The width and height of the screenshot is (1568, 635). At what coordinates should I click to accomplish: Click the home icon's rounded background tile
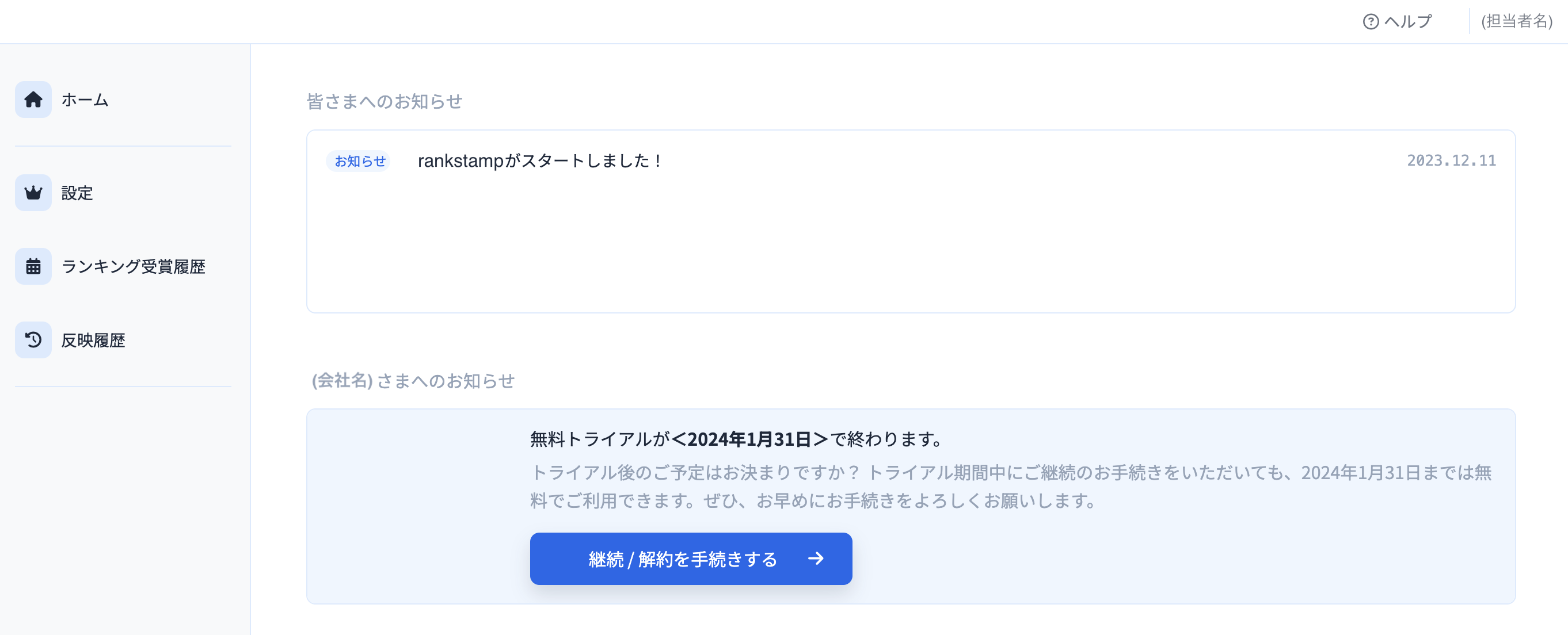(32, 100)
